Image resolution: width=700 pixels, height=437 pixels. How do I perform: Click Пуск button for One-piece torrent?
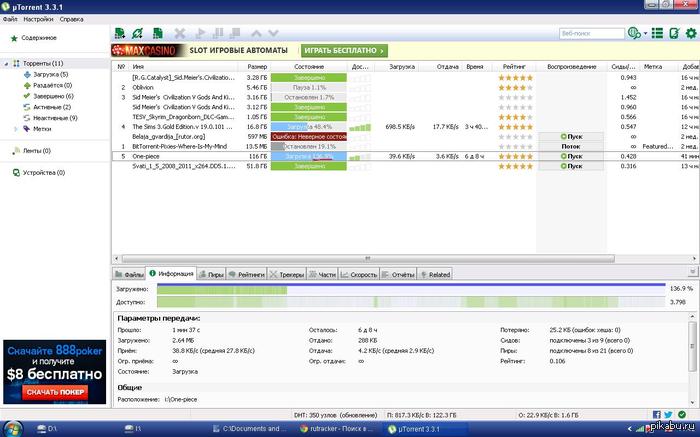click(x=571, y=157)
